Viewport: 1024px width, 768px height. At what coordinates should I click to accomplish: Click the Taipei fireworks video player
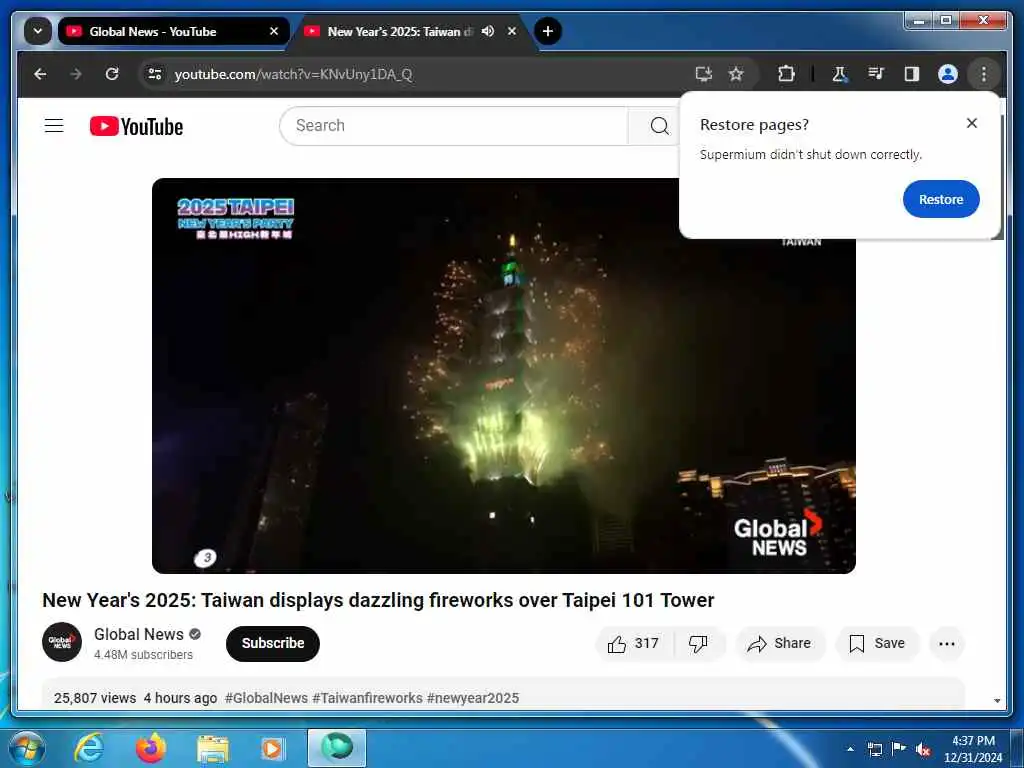coord(504,376)
